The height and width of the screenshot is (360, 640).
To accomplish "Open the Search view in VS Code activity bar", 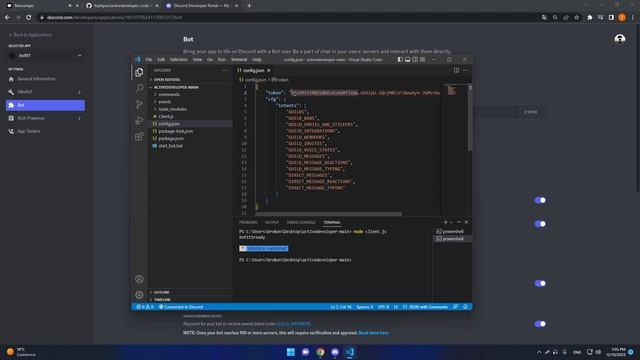I will click(139, 88).
